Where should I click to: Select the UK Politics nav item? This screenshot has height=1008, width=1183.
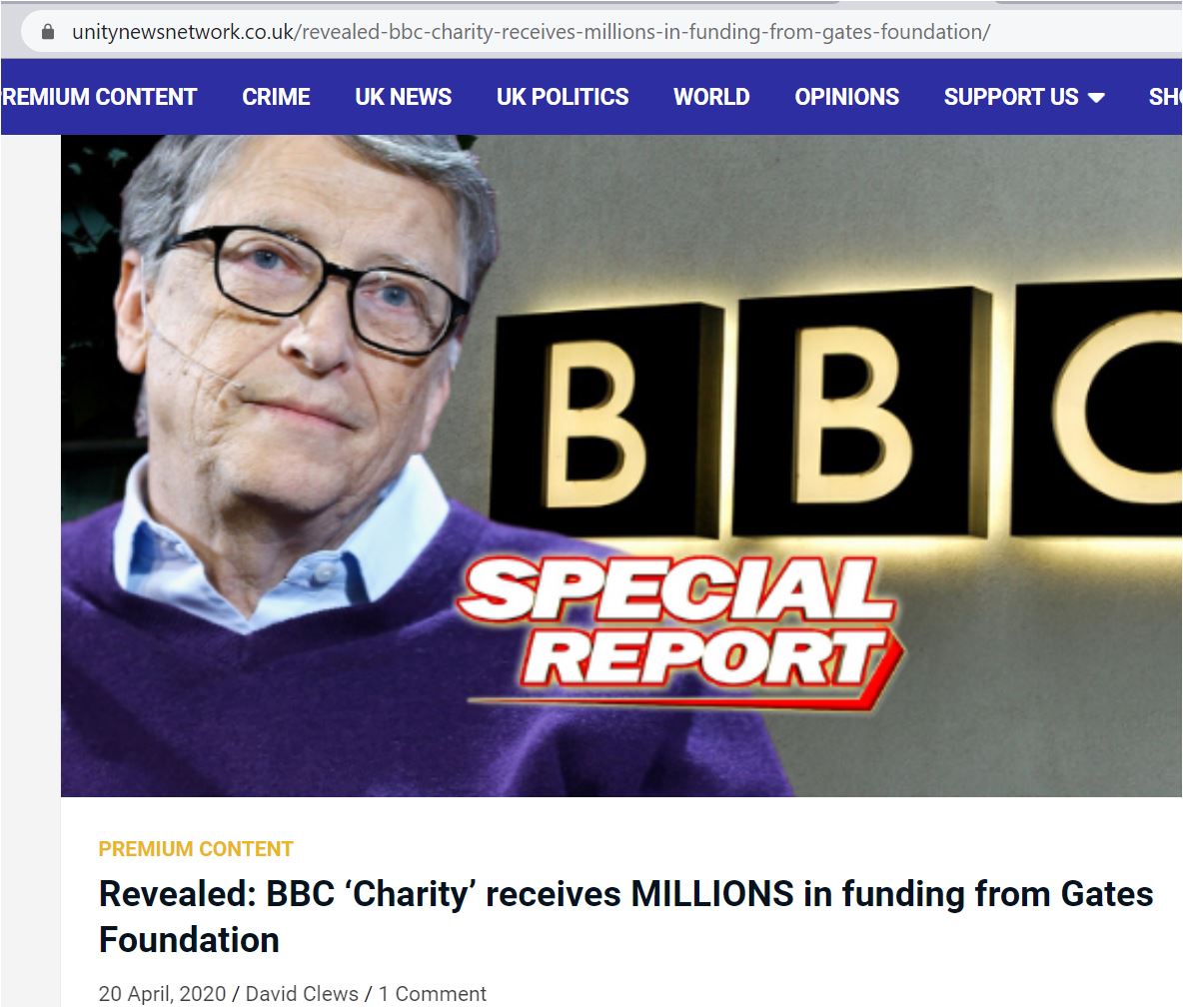[563, 97]
